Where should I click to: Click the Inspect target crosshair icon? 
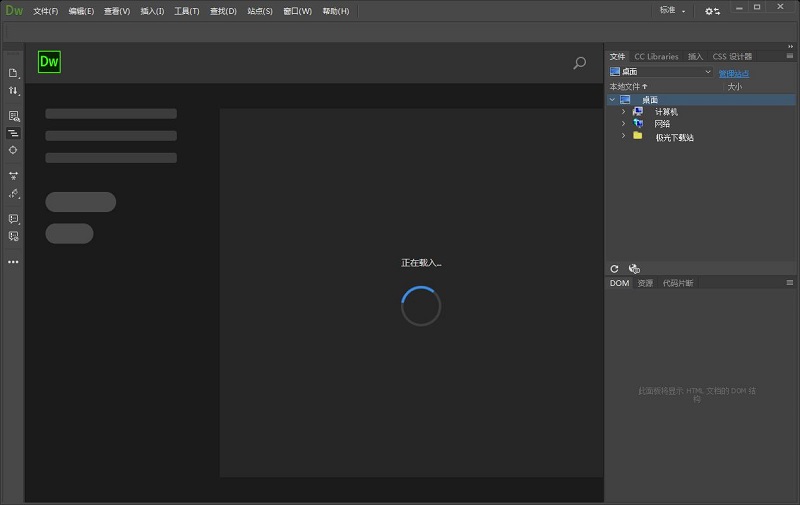click(x=13, y=149)
